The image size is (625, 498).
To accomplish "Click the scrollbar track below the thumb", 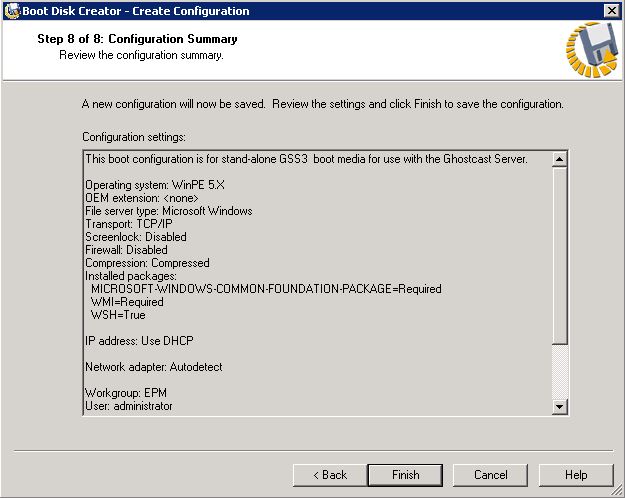I will coord(560,372).
